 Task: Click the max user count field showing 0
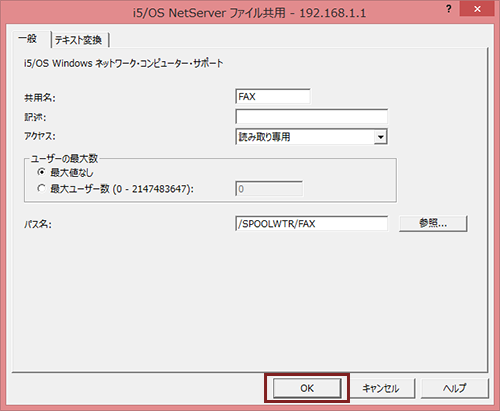[269, 189]
